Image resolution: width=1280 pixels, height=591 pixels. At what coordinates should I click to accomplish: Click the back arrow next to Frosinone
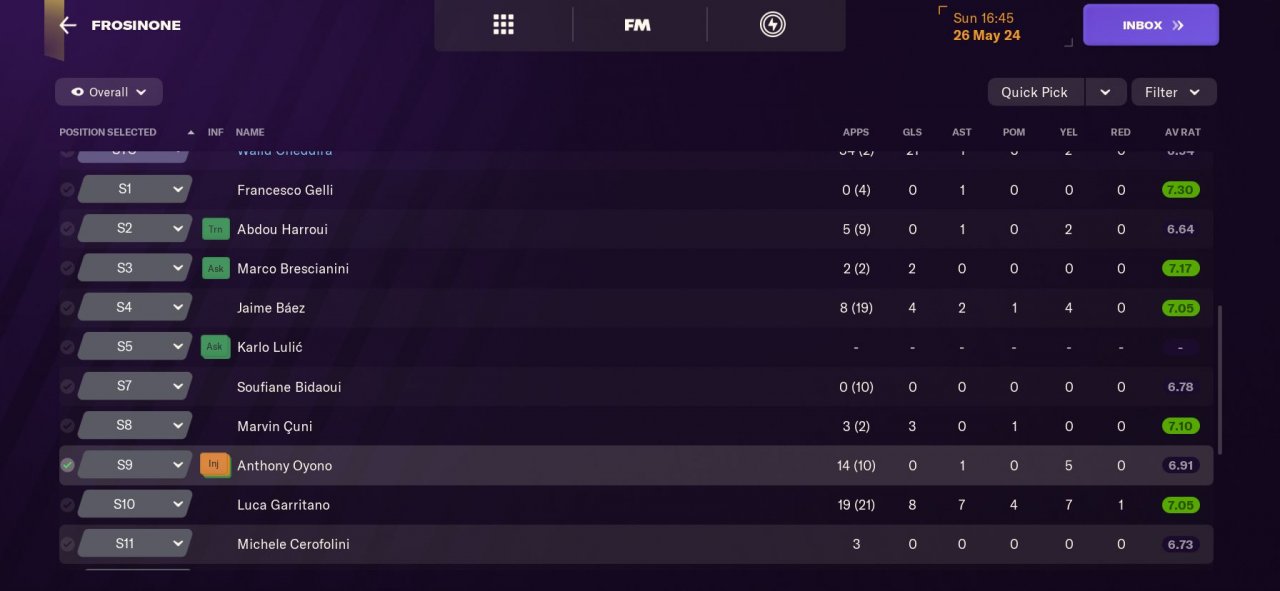pos(68,25)
